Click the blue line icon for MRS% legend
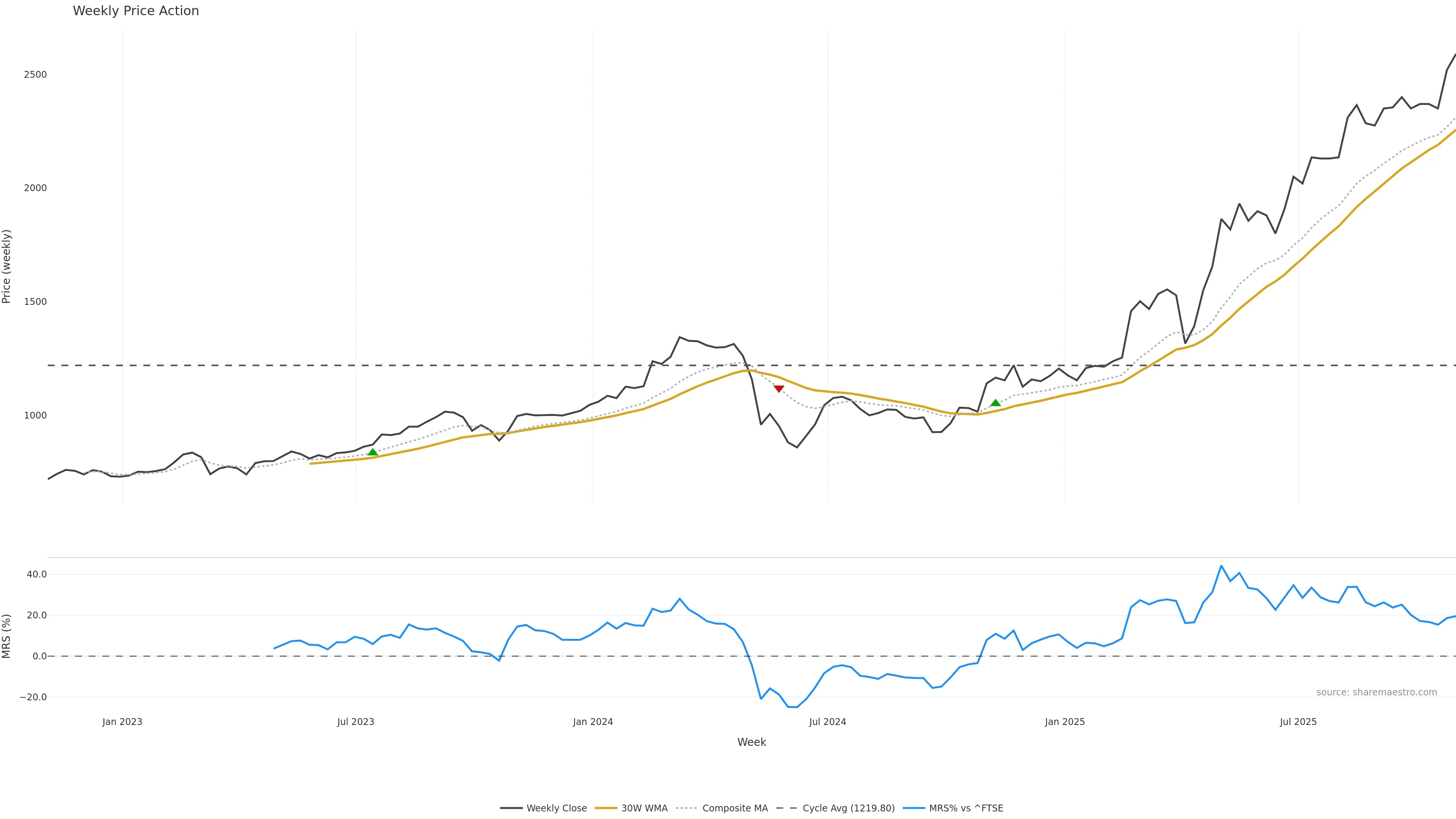This screenshot has height=819, width=1456. tap(913, 808)
